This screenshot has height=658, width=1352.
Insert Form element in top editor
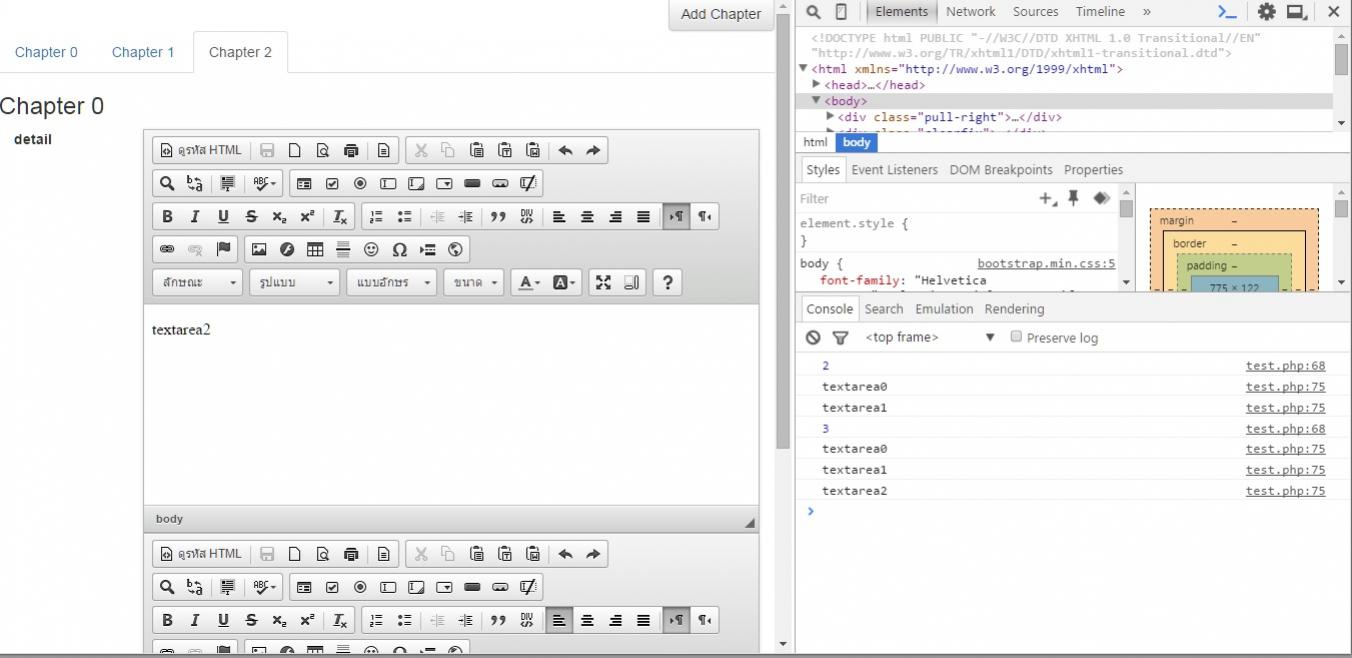[304, 183]
